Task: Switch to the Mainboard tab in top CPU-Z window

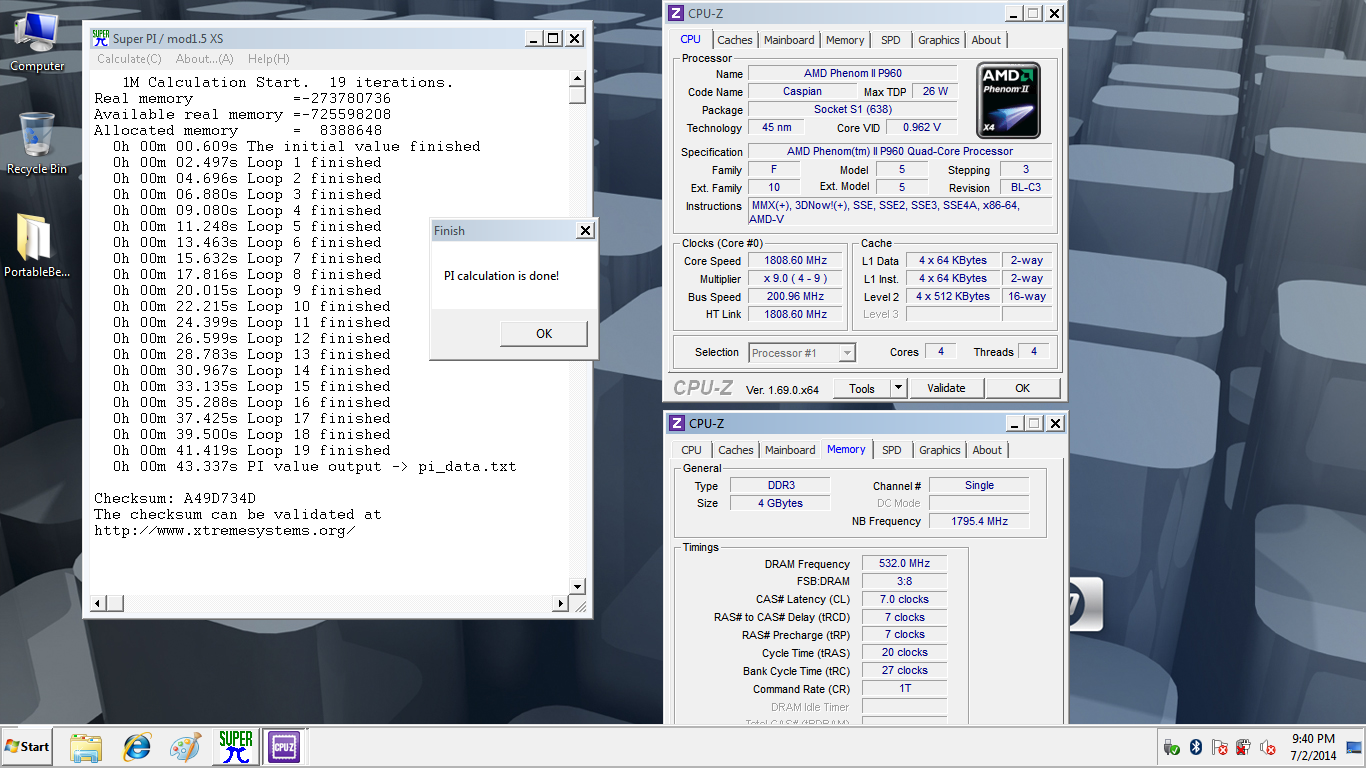Action: tap(789, 40)
